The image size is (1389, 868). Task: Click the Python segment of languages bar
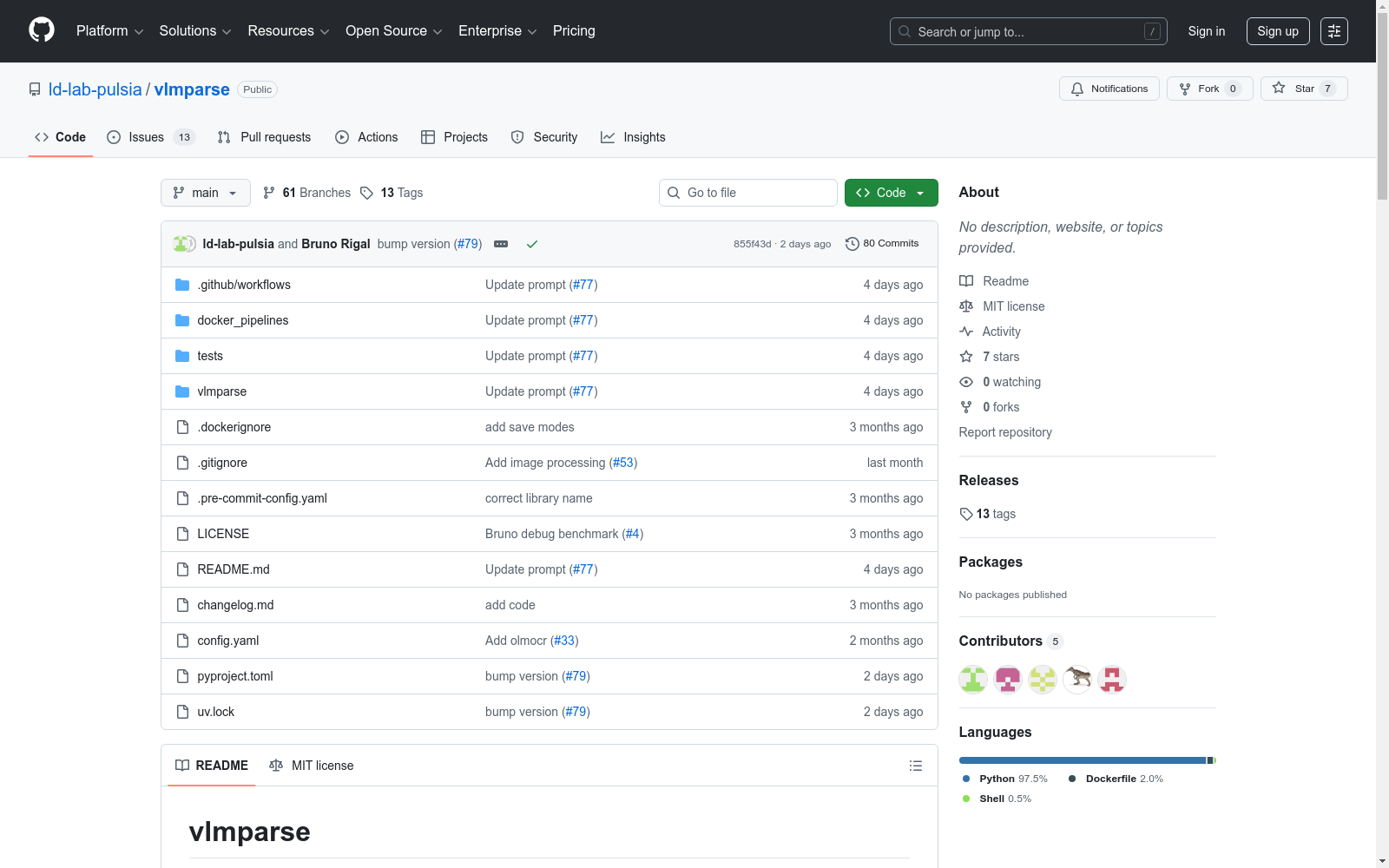(1083, 760)
